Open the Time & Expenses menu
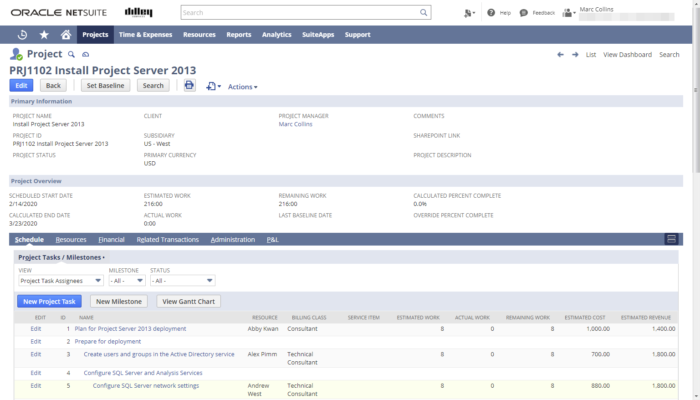Image resolution: width=700 pixels, height=400 pixels. click(146, 35)
